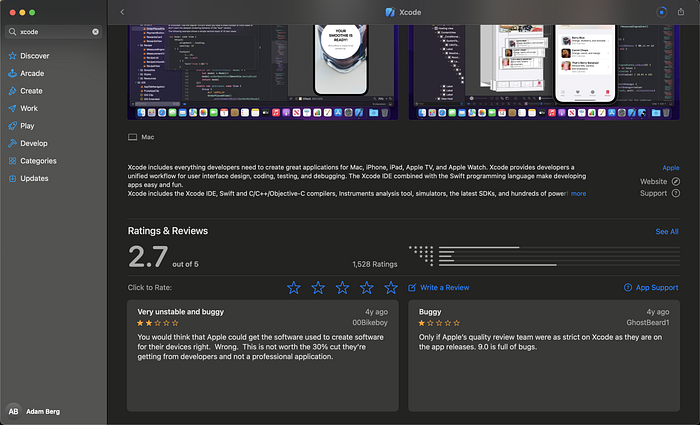See All ratings and reviews
This screenshot has height=425, width=700.
667,232
